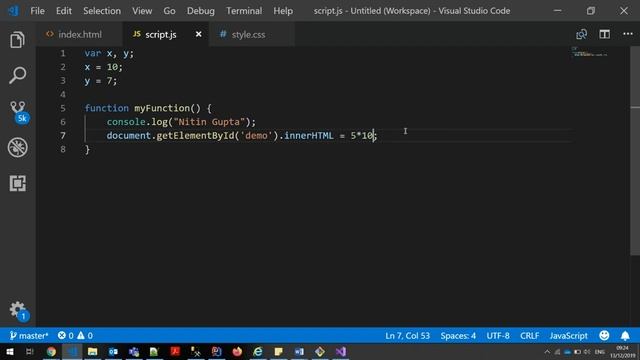Click the code minimap preview

(x=589, y=52)
